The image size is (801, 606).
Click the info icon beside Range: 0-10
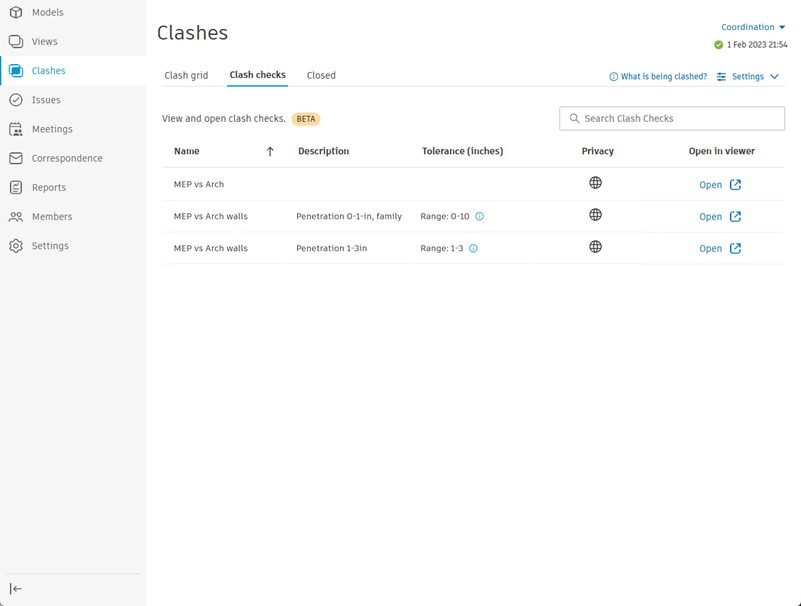click(x=479, y=216)
